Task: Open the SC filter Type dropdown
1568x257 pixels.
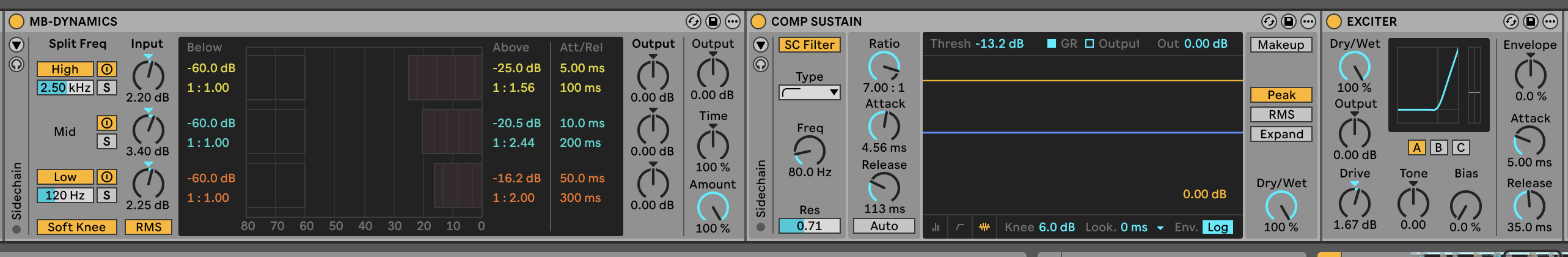Action: 810,92
